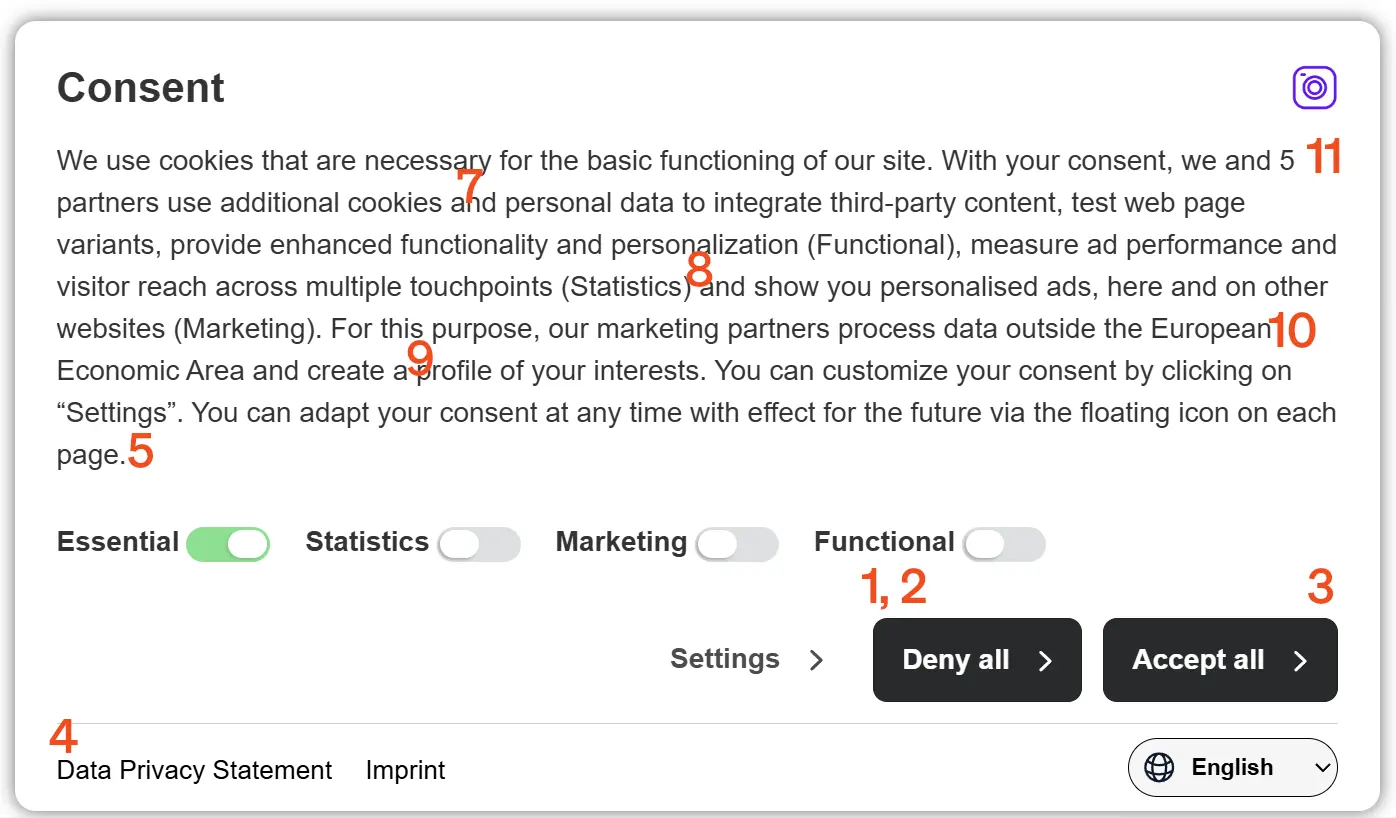The width and height of the screenshot is (1396, 818).
Task: Open the Imprint link
Action: point(405,770)
